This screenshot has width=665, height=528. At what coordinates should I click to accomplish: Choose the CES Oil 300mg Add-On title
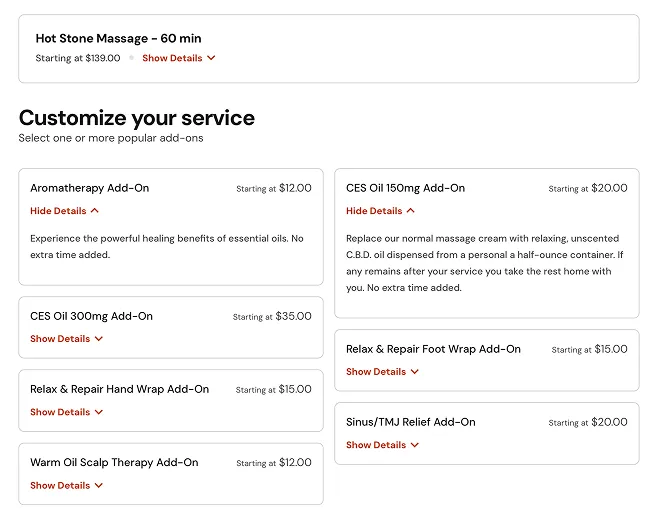click(x=91, y=316)
